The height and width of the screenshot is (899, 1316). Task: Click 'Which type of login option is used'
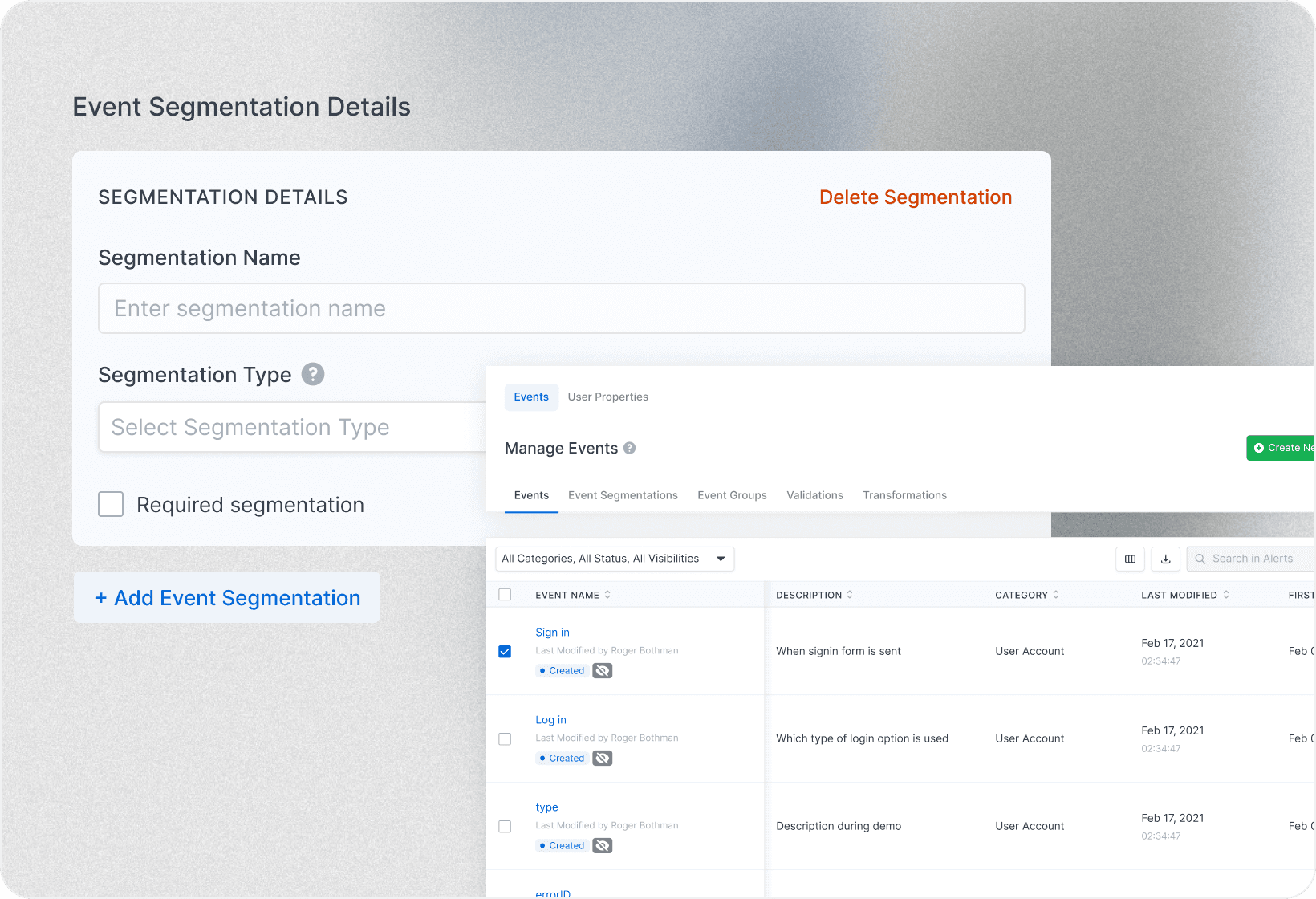862,738
